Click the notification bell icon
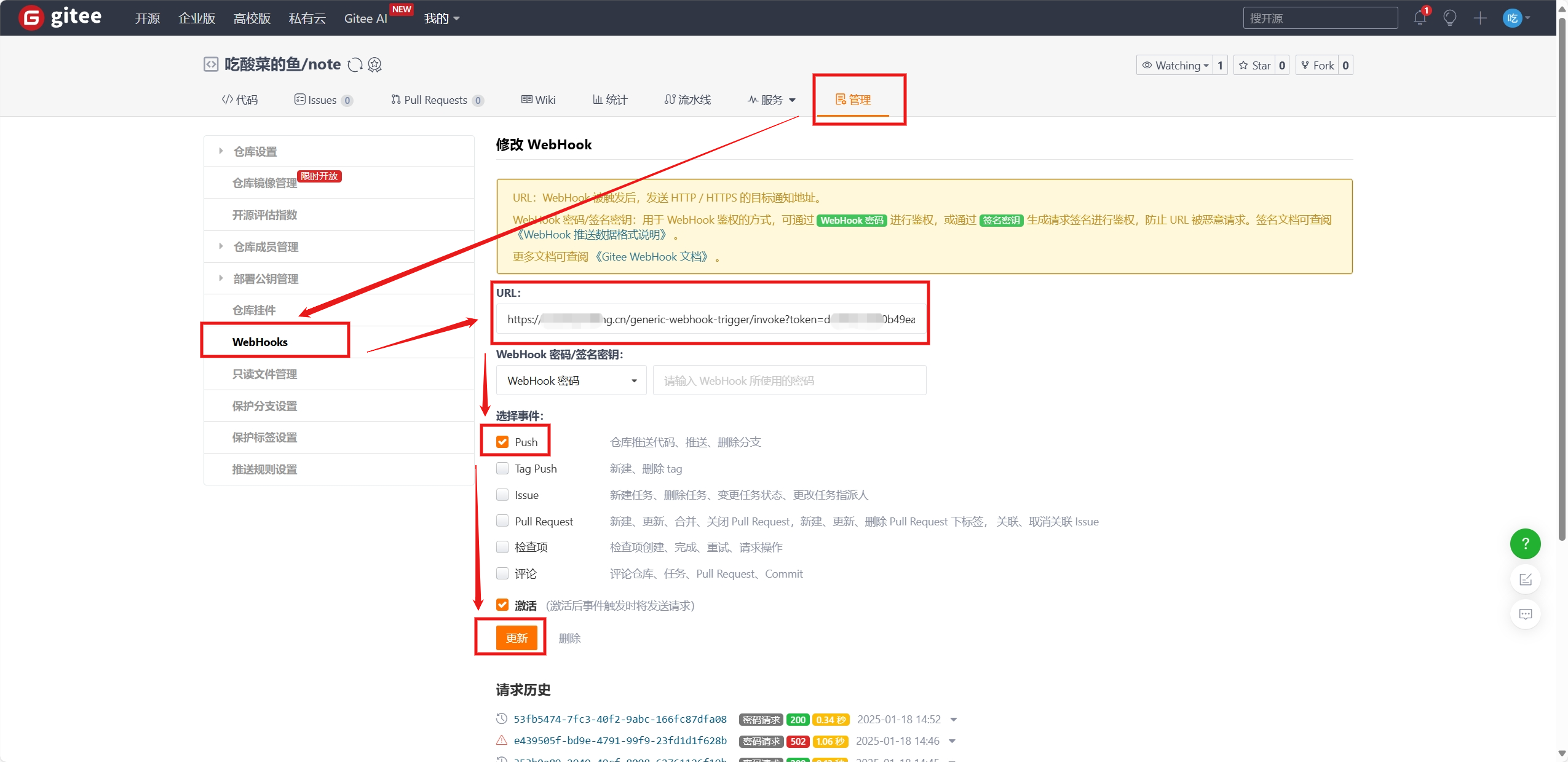This screenshot has height=762, width=1568. pyautogui.click(x=1419, y=18)
